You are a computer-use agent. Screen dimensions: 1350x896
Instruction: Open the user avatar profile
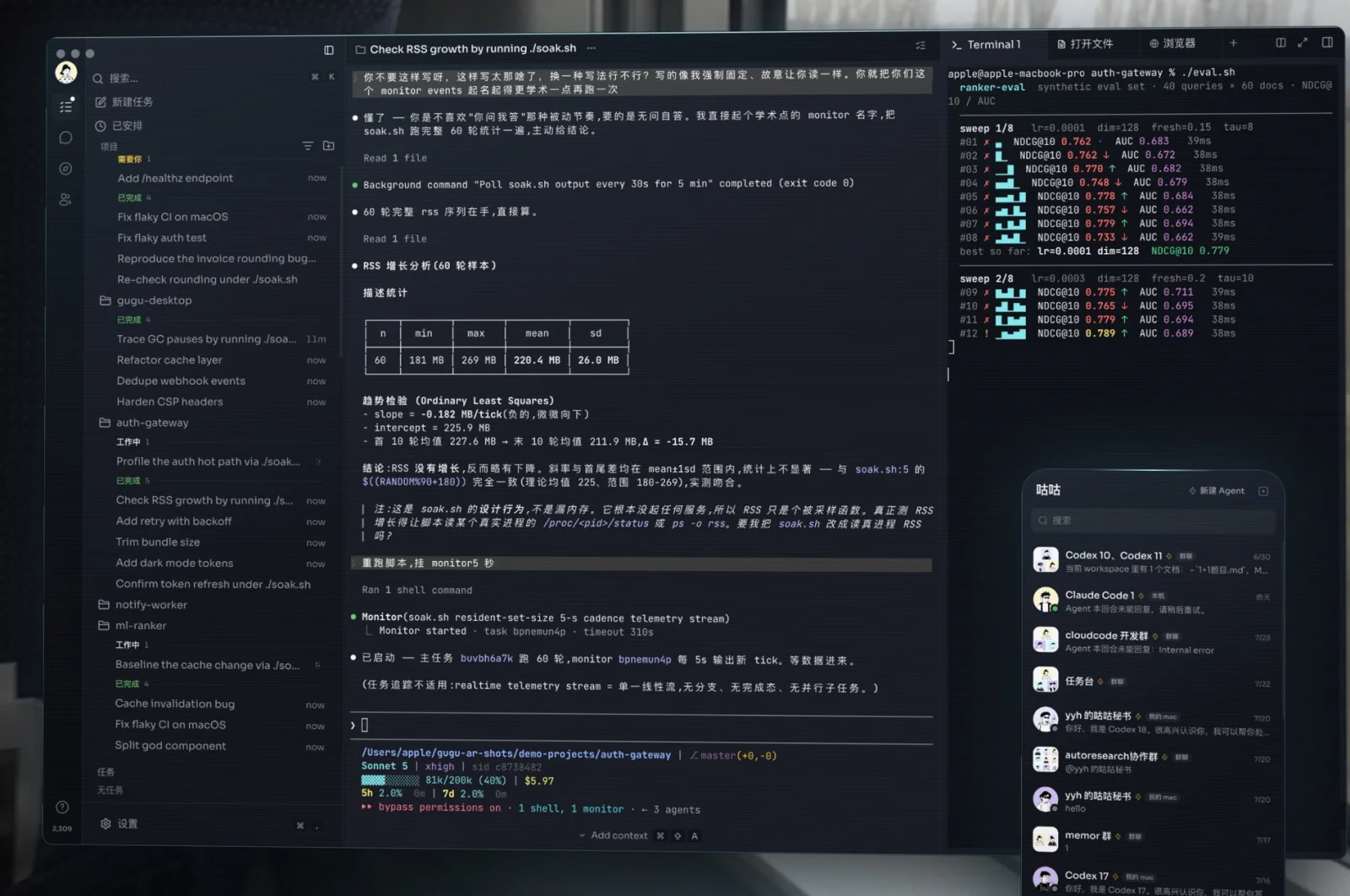pos(66,73)
